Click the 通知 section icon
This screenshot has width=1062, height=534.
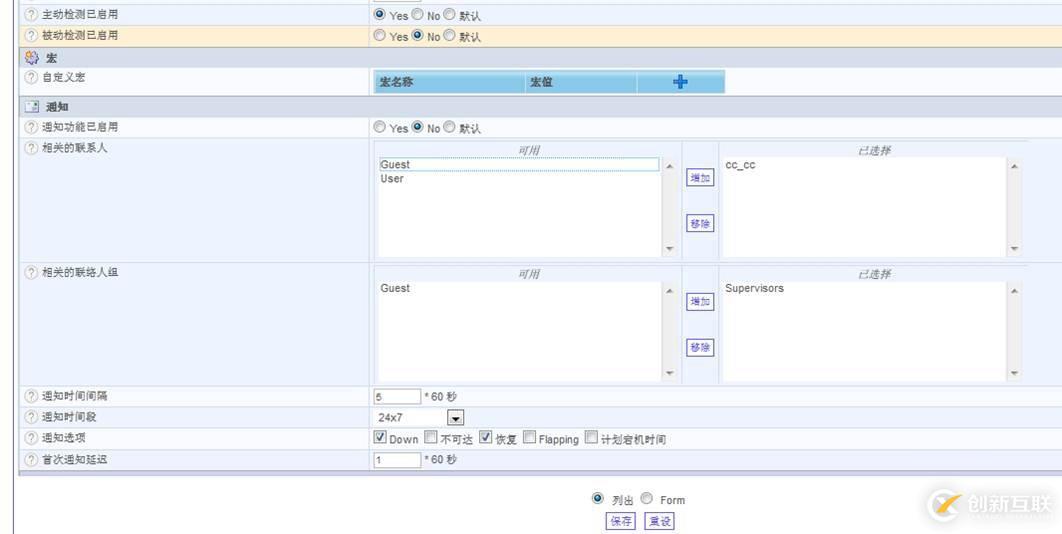pyautogui.click(x=32, y=106)
